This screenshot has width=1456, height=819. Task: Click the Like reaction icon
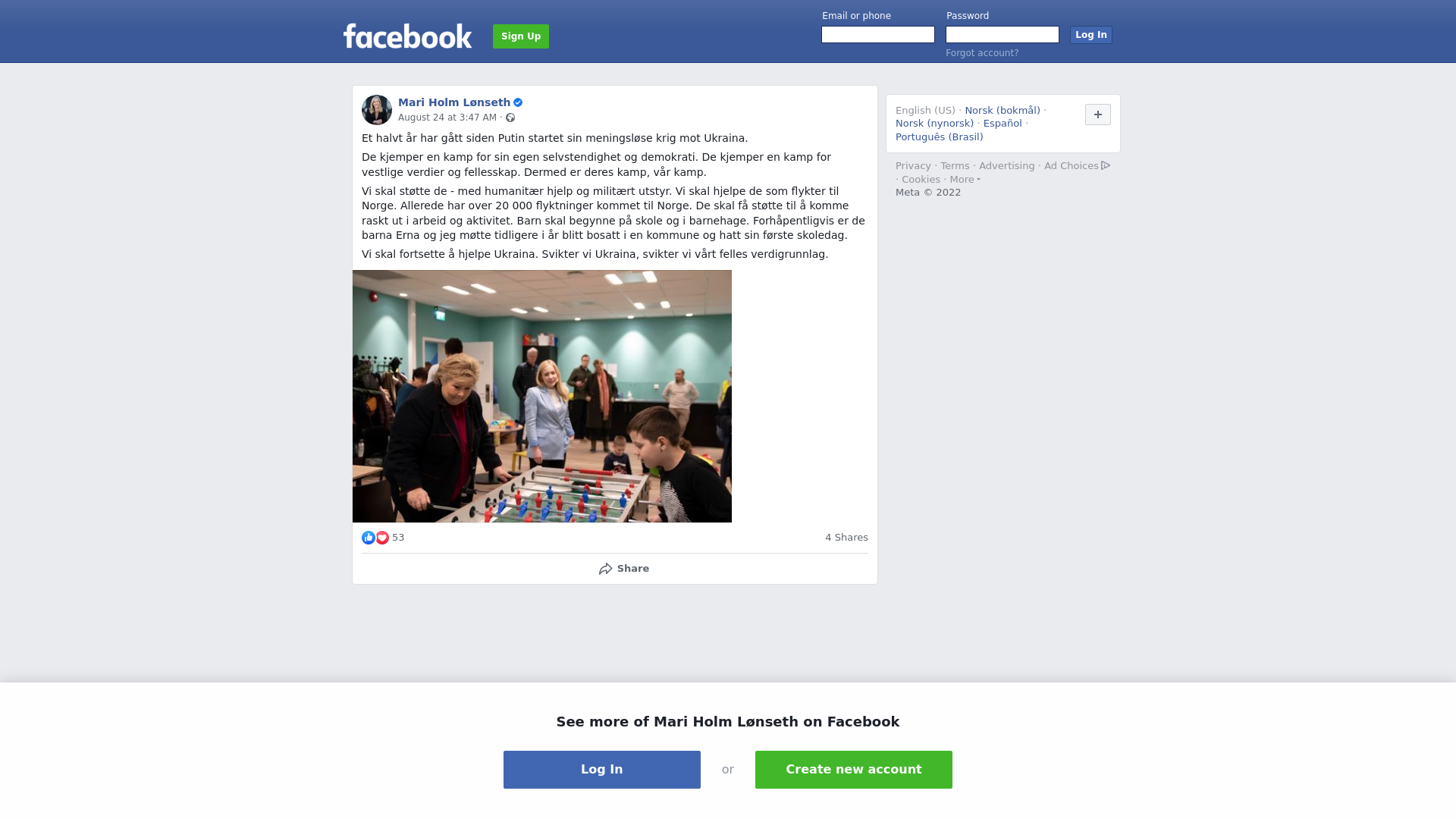(x=369, y=538)
